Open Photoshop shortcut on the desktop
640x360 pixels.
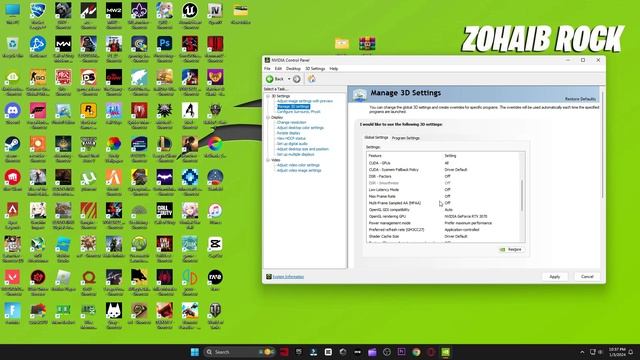click(x=164, y=47)
